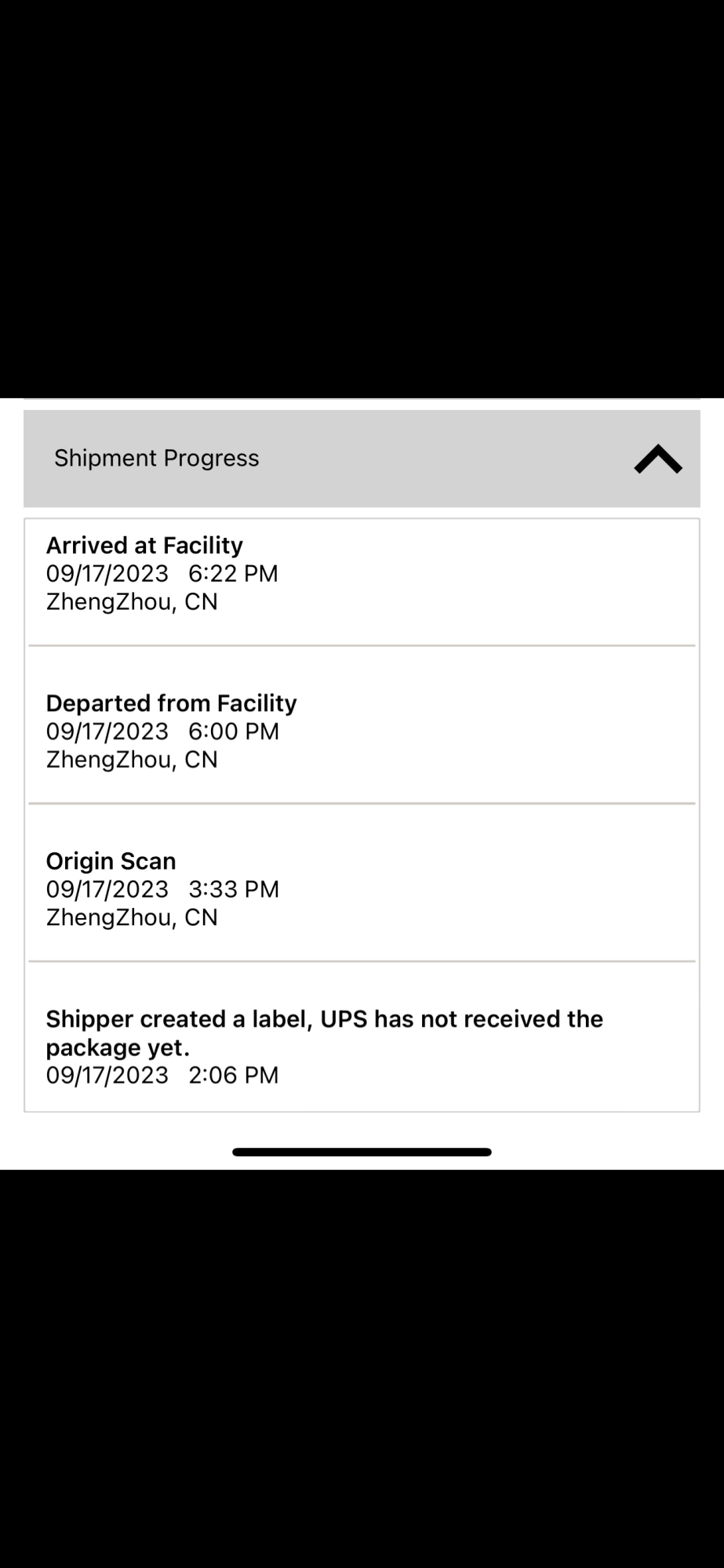Tap ZhengZhou, CN under Arrived at Facility

[x=132, y=602]
